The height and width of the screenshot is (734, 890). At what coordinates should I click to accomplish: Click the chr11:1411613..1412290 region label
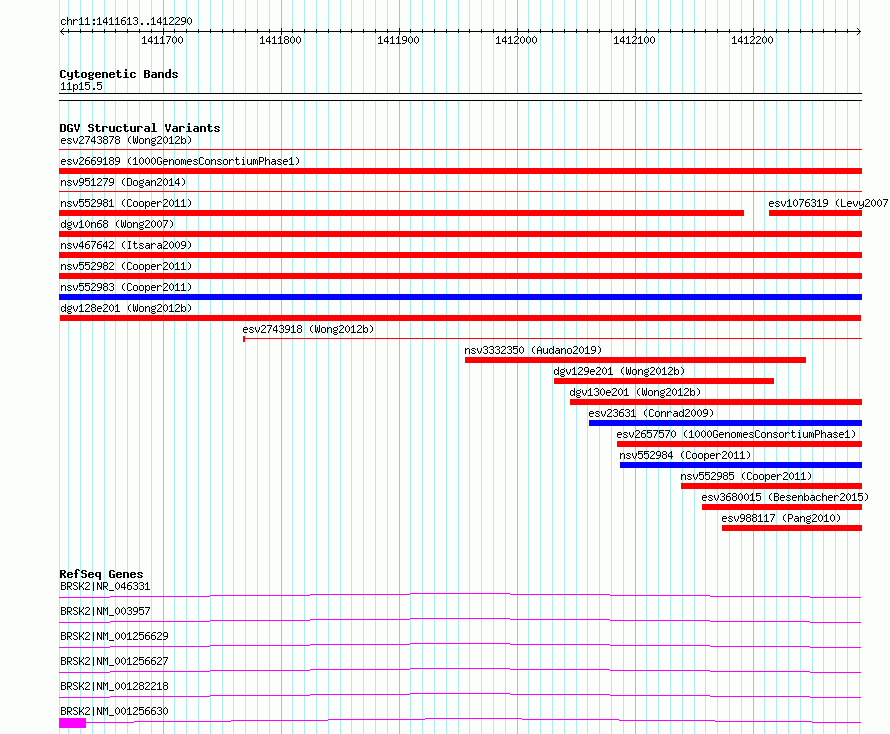pyautogui.click(x=126, y=21)
